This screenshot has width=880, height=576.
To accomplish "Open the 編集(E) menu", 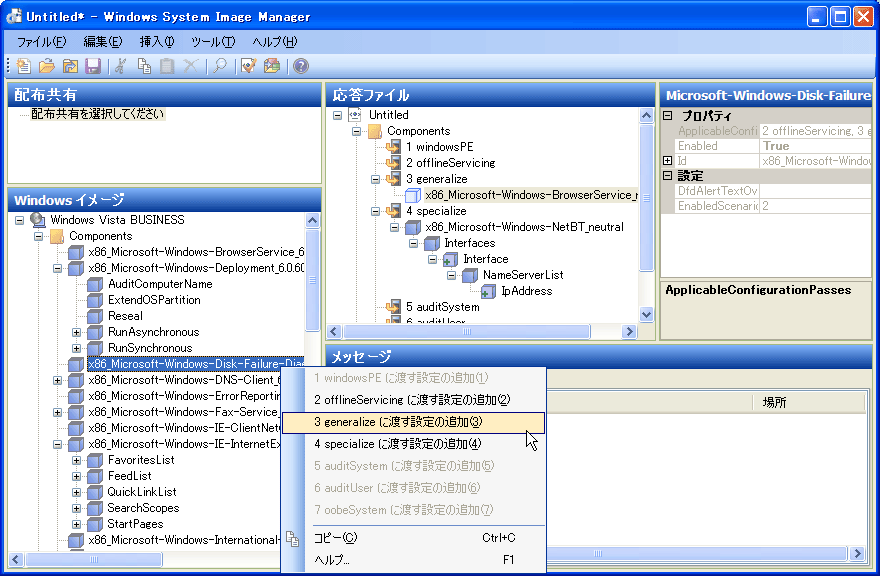I will point(103,42).
